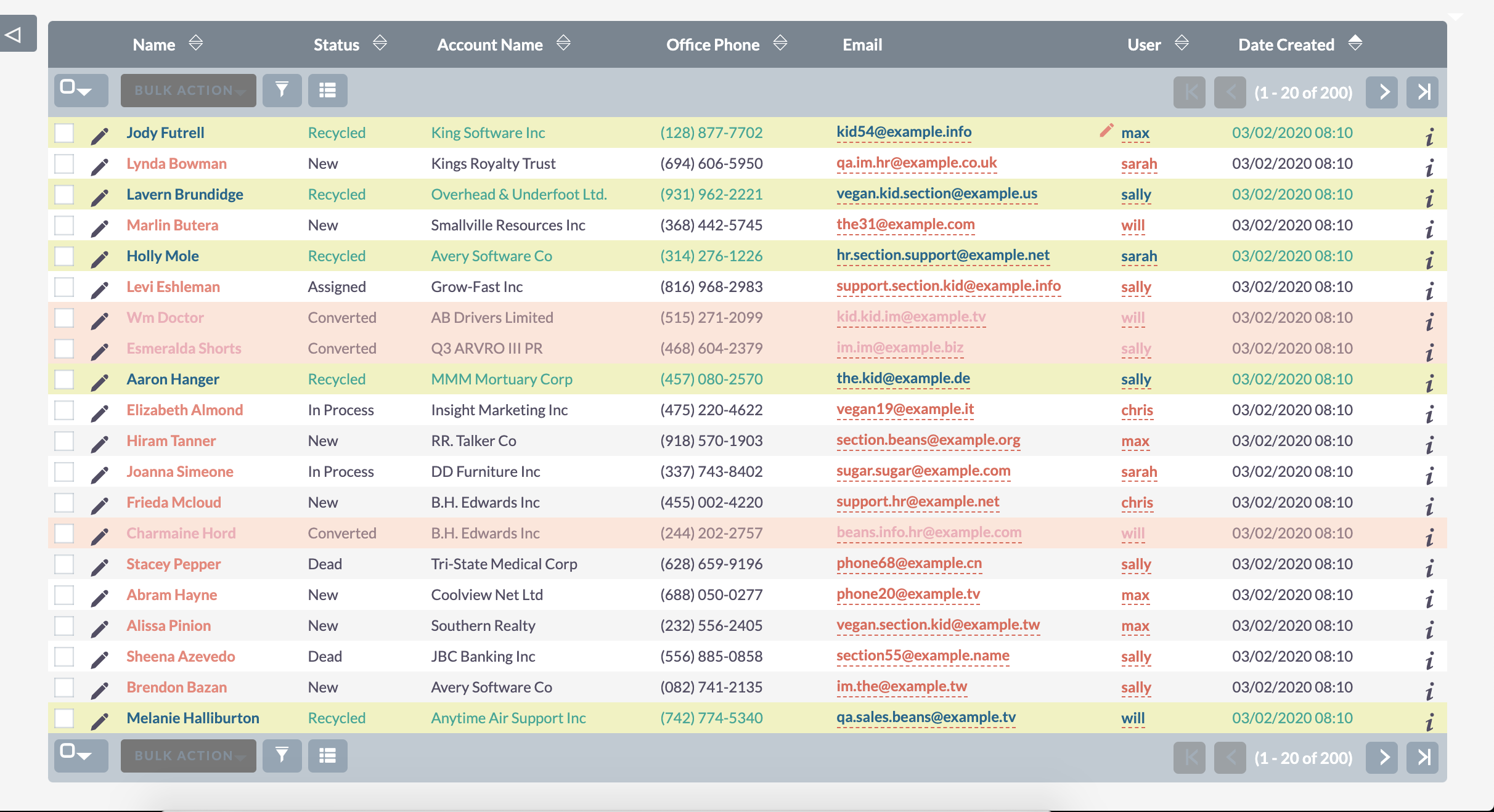Inline edit the user 'max' via red pencil
Screen dimensions: 1494x812
tap(1105, 130)
